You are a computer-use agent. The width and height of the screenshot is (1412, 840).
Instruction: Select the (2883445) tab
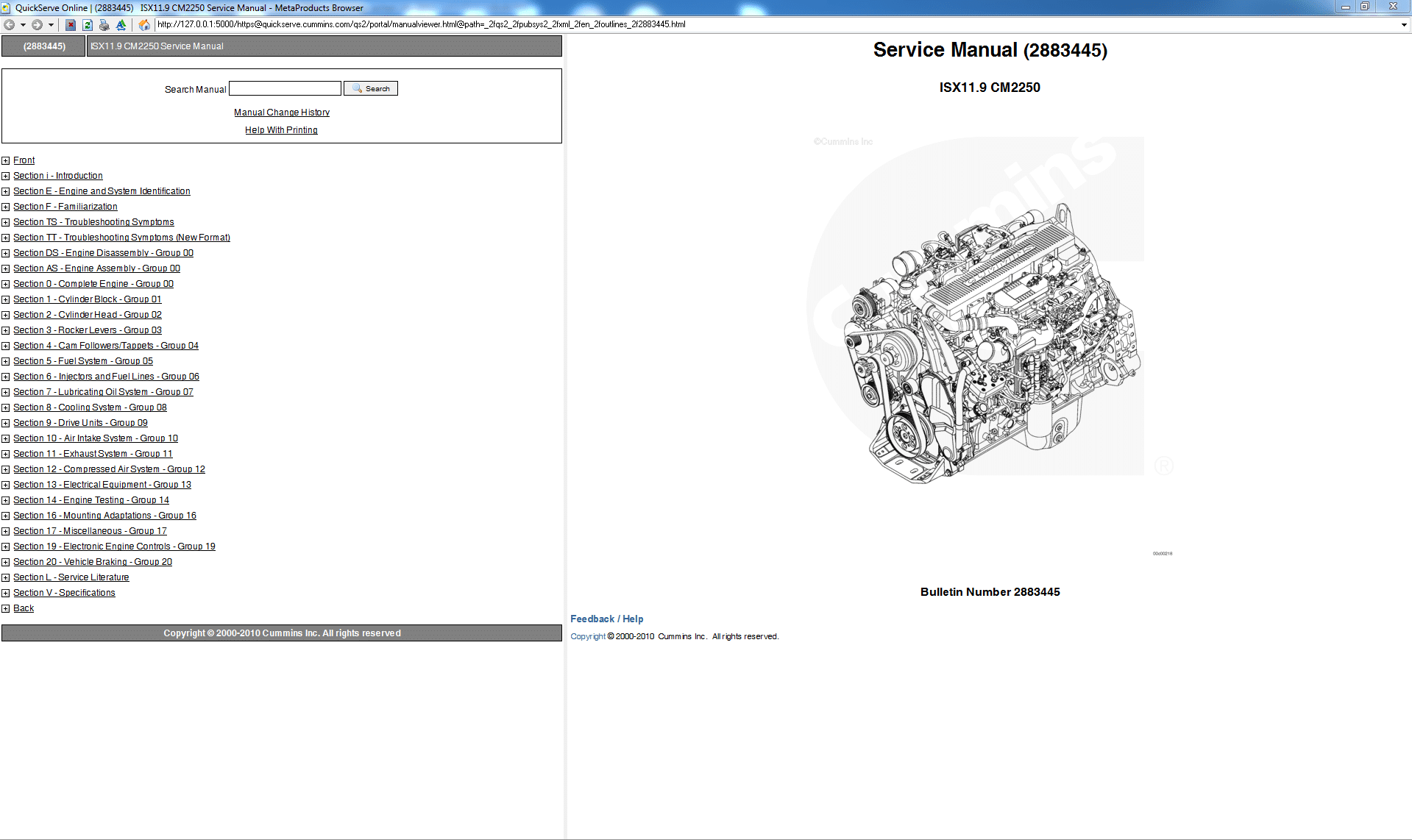click(43, 46)
